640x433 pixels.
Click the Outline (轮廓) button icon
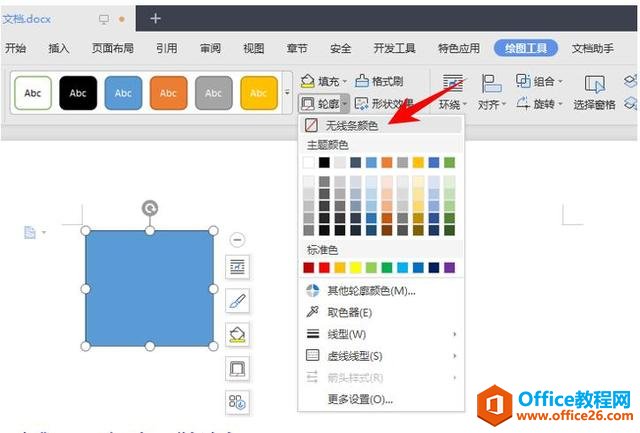click(307, 104)
